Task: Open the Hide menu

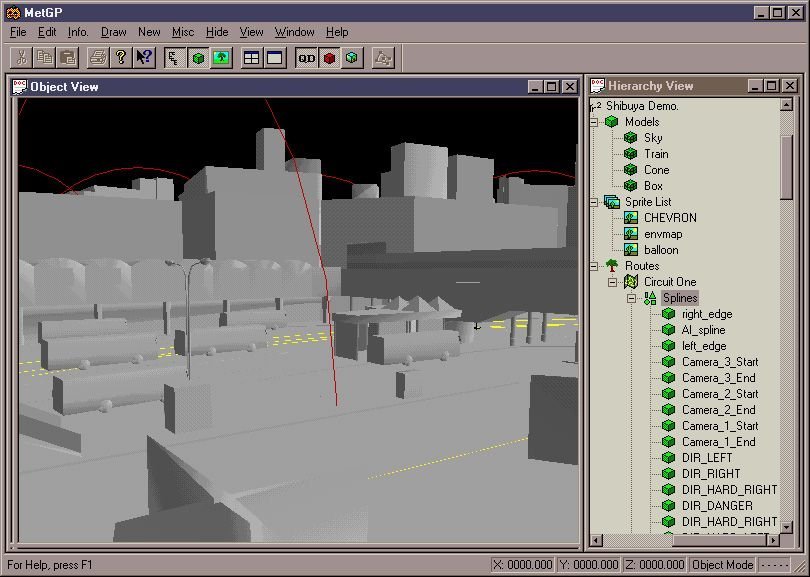Action: pyautogui.click(x=217, y=32)
